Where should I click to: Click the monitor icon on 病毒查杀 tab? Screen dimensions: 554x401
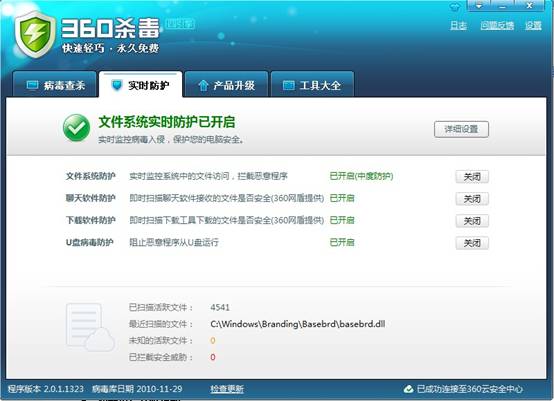tap(33, 85)
